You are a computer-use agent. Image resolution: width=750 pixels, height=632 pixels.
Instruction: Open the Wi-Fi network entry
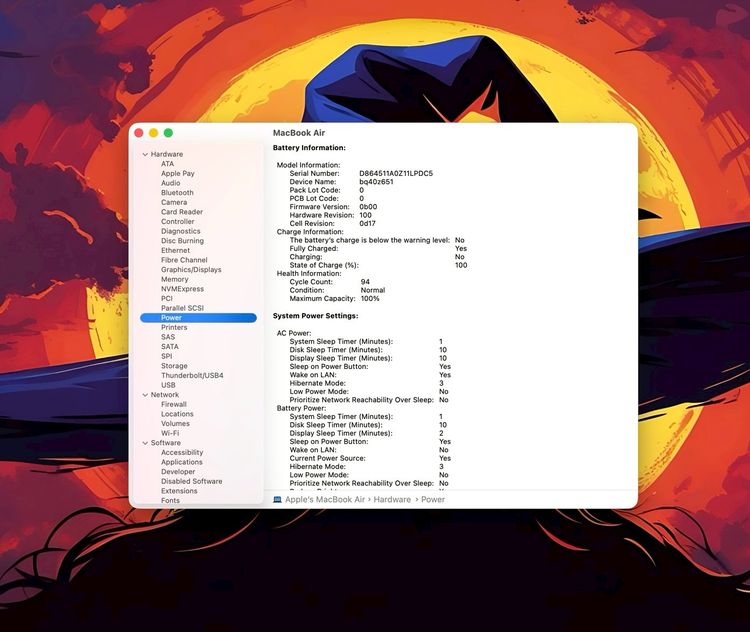(x=170, y=433)
